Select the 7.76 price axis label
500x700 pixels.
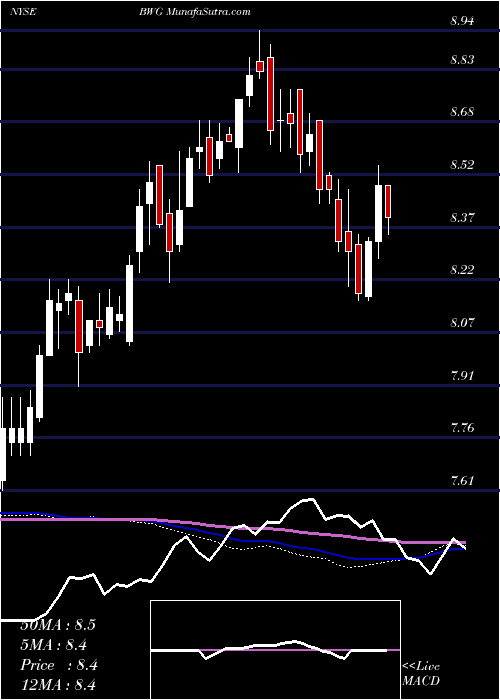pos(462,428)
